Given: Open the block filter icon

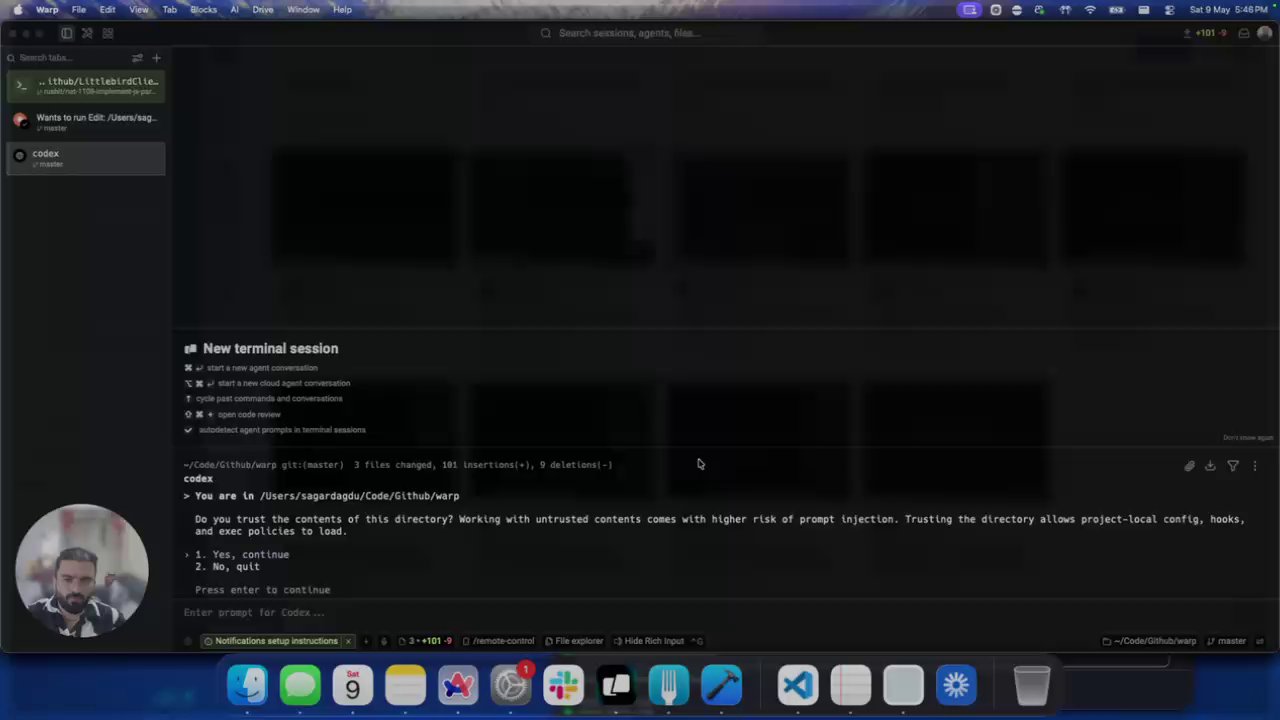Looking at the screenshot, I should (1233, 466).
